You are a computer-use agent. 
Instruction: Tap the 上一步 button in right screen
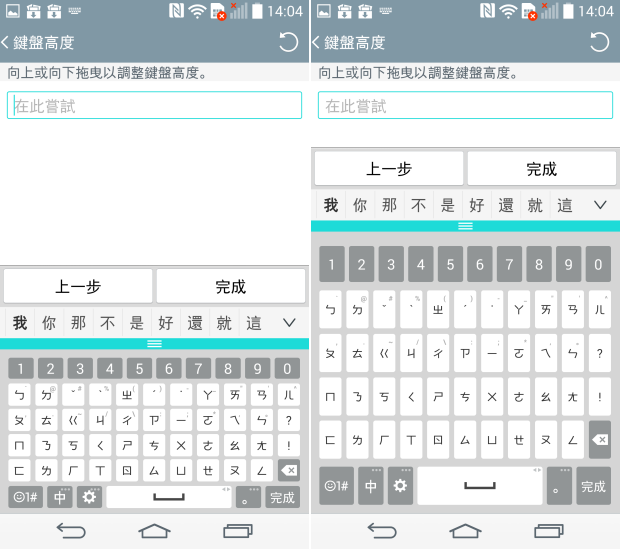point(389,169)
